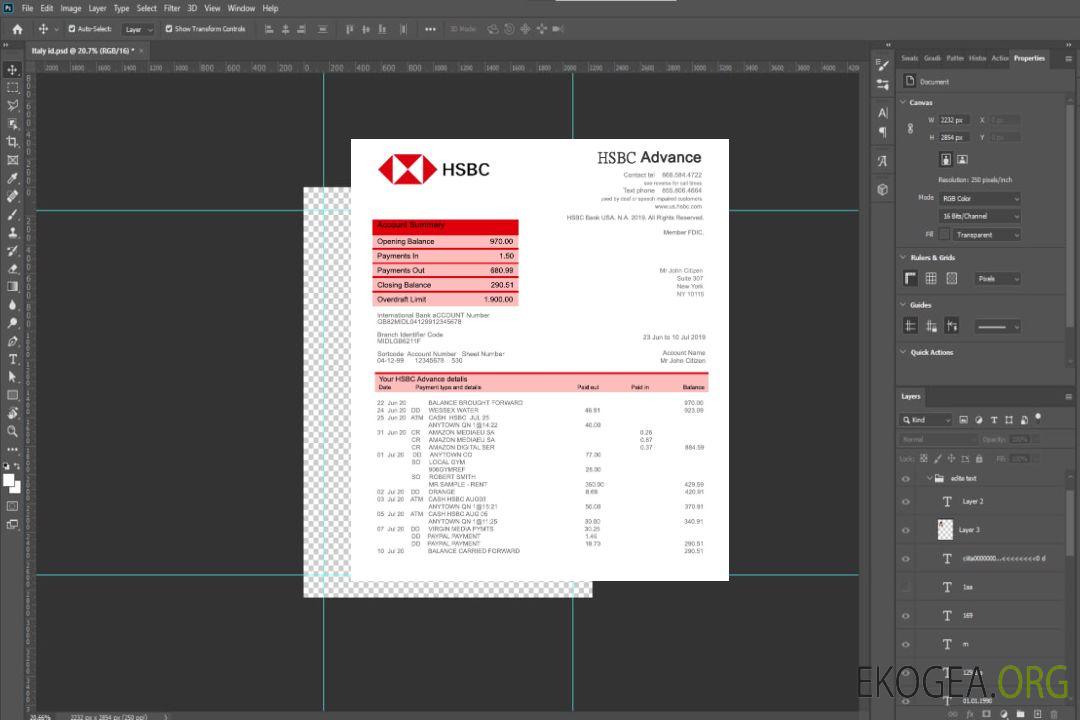Select the Crop tool

click(x=12, y=141)
